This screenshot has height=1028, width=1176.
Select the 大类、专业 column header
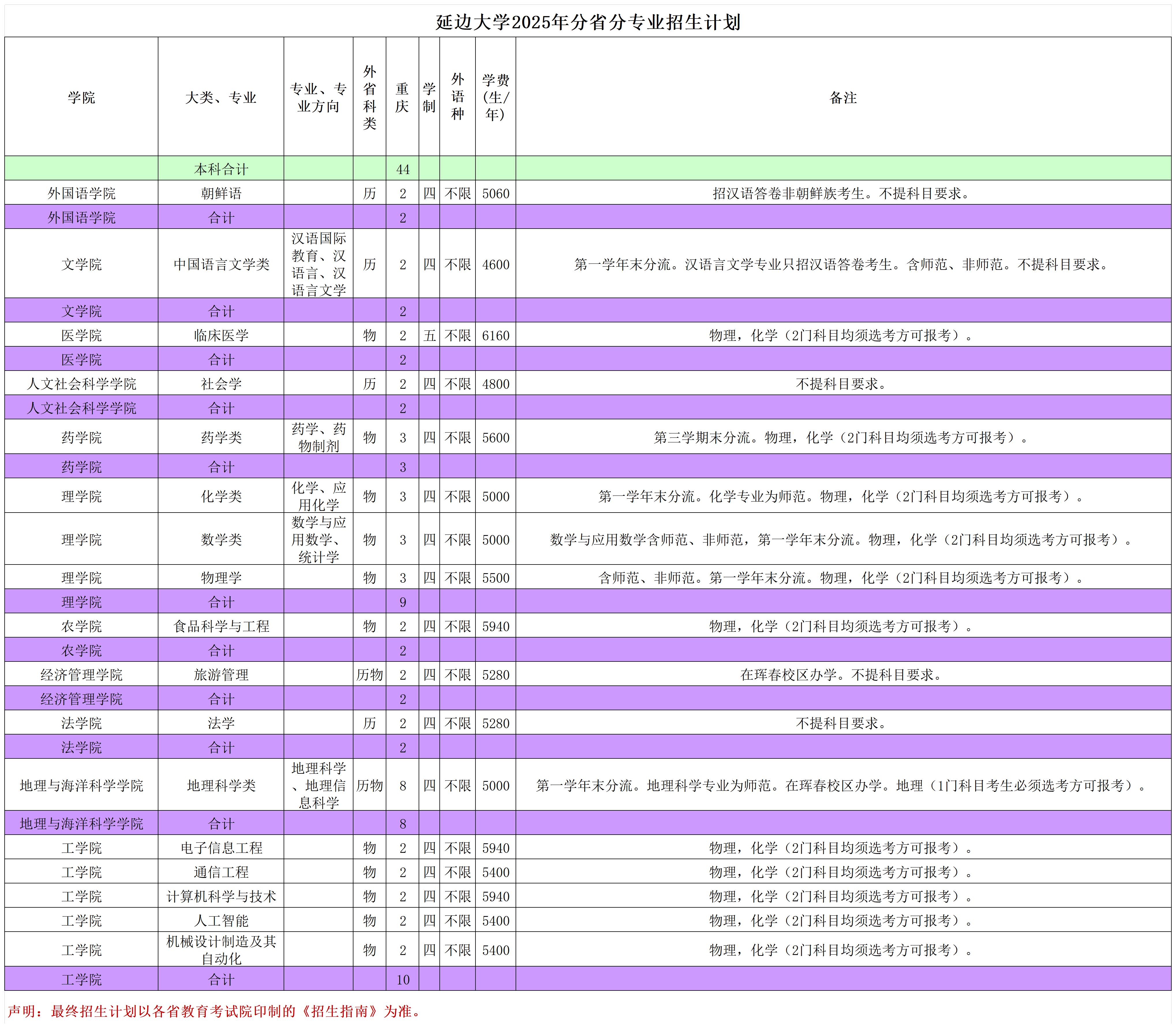pos(221,97)
